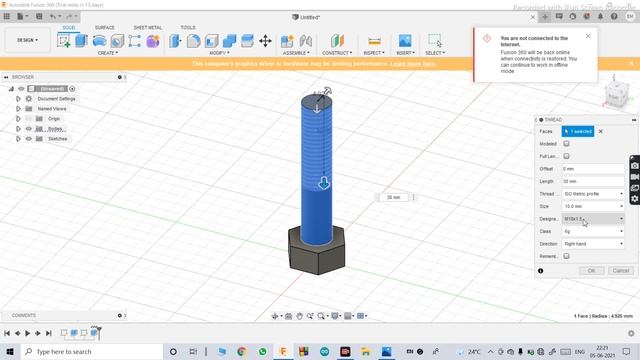640x360 pixels.
Task: Select the Shell tool
Action: (211, 41)
